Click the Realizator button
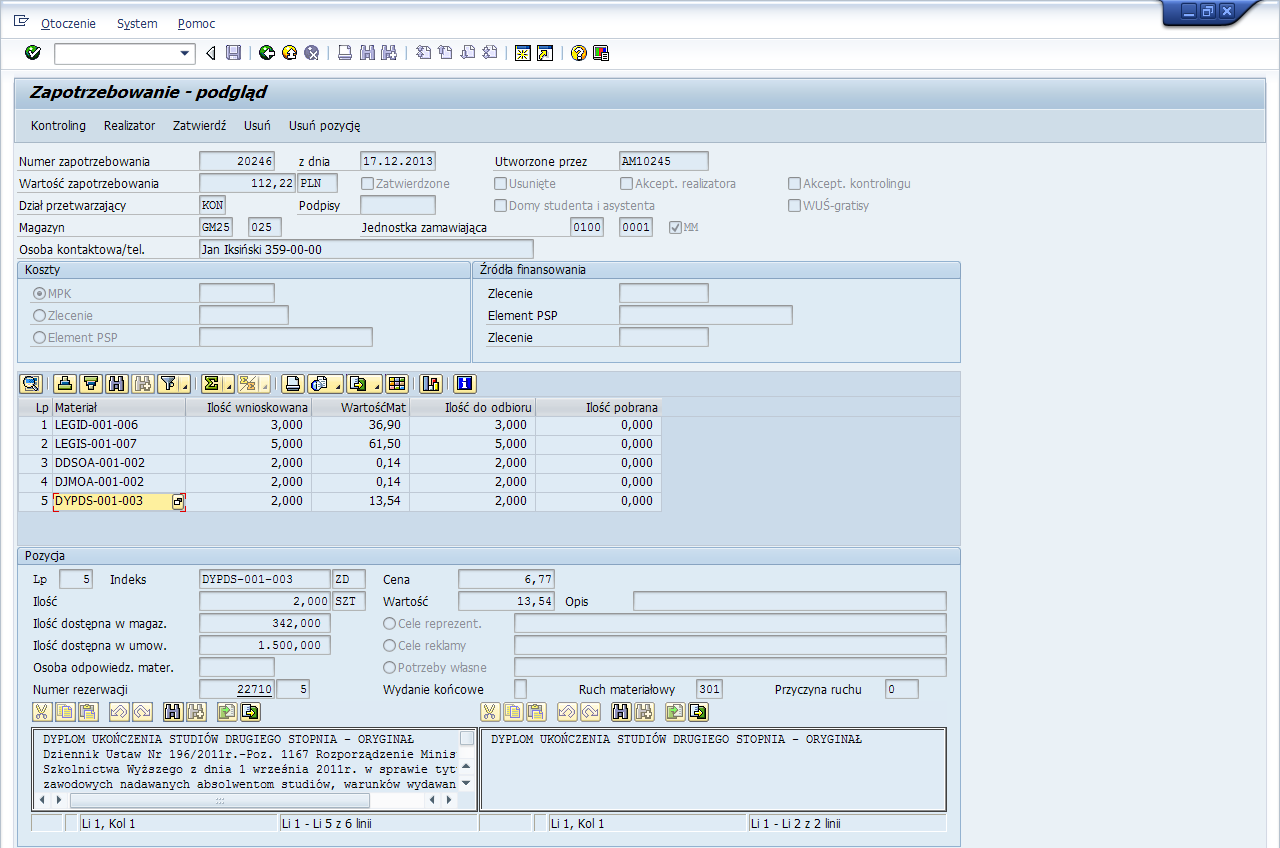 [130, 126]
